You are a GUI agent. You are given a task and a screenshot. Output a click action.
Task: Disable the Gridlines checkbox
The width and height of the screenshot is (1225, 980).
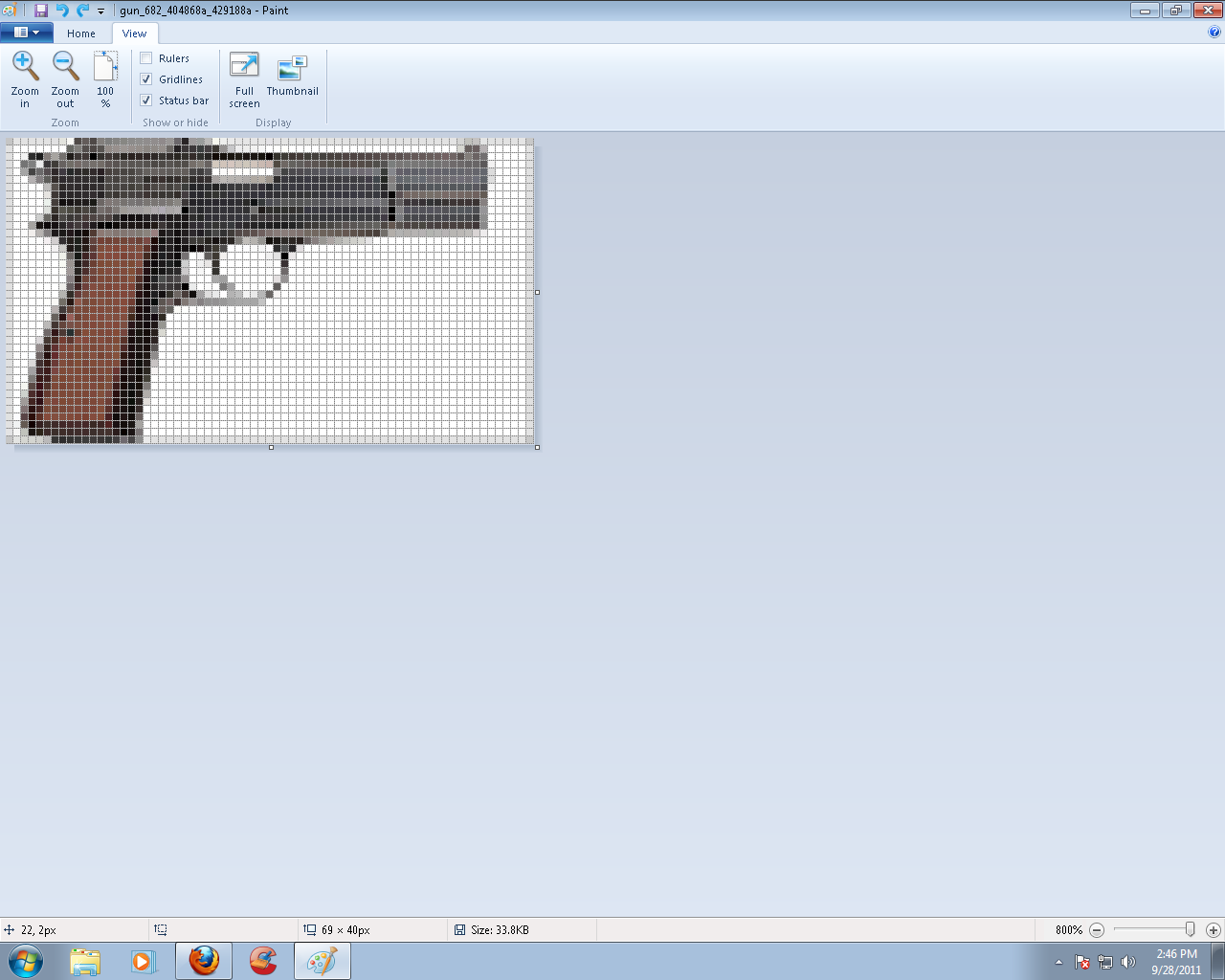point(145,78)
